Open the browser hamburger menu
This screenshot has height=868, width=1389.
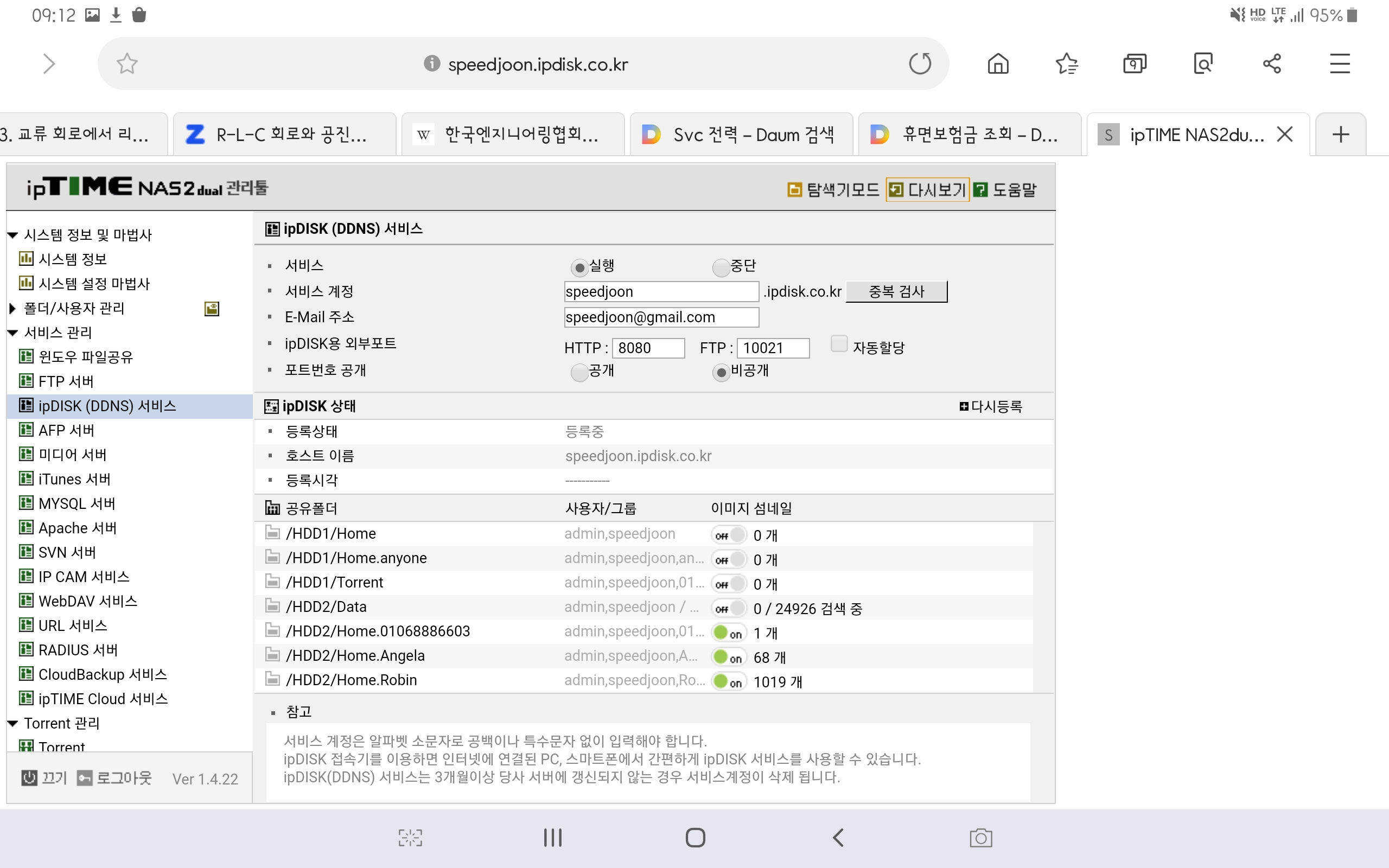(1340, 63)
